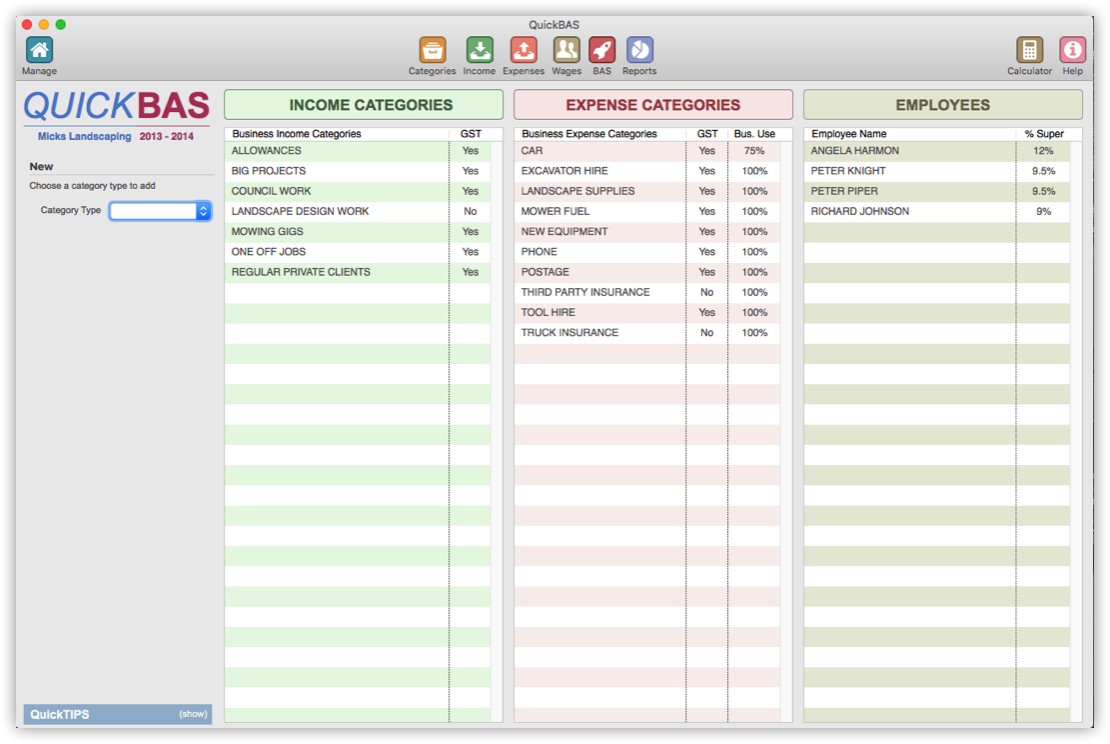1110x744 pixels.
Task: Click the INCOME CATEGORIES header
Action: pyautogui.click(x=363, y=104)
